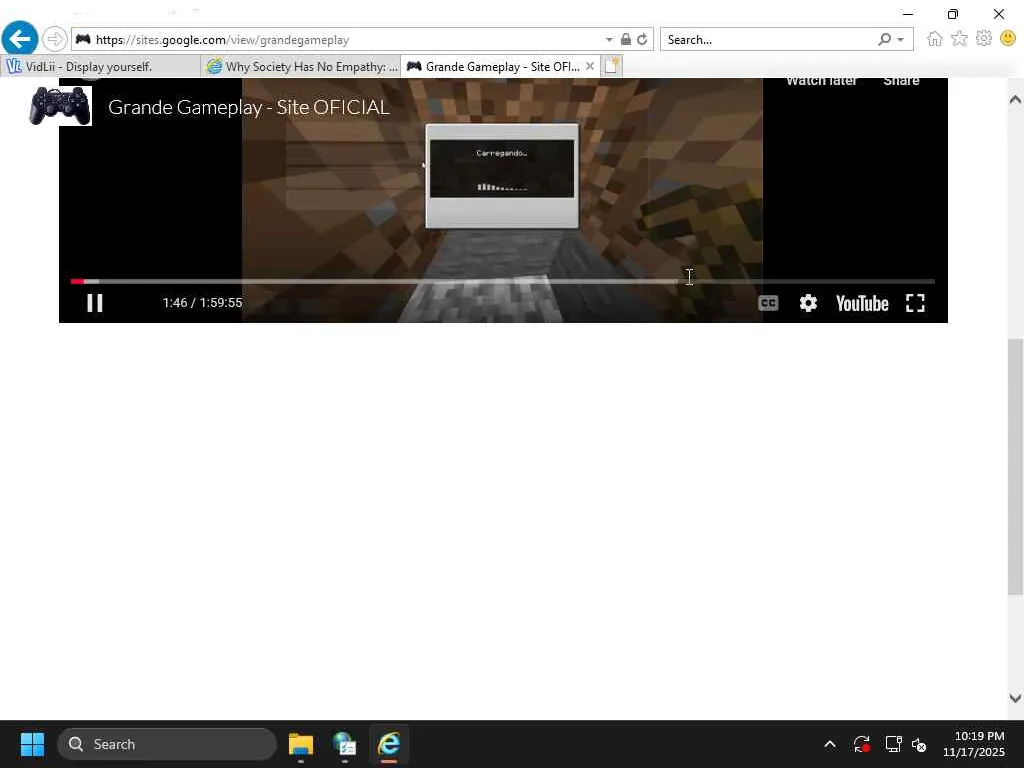Open the Home page icon
Image resolution: width=1024 pixels, height=768 pixels.
click(x=935, y=39)
